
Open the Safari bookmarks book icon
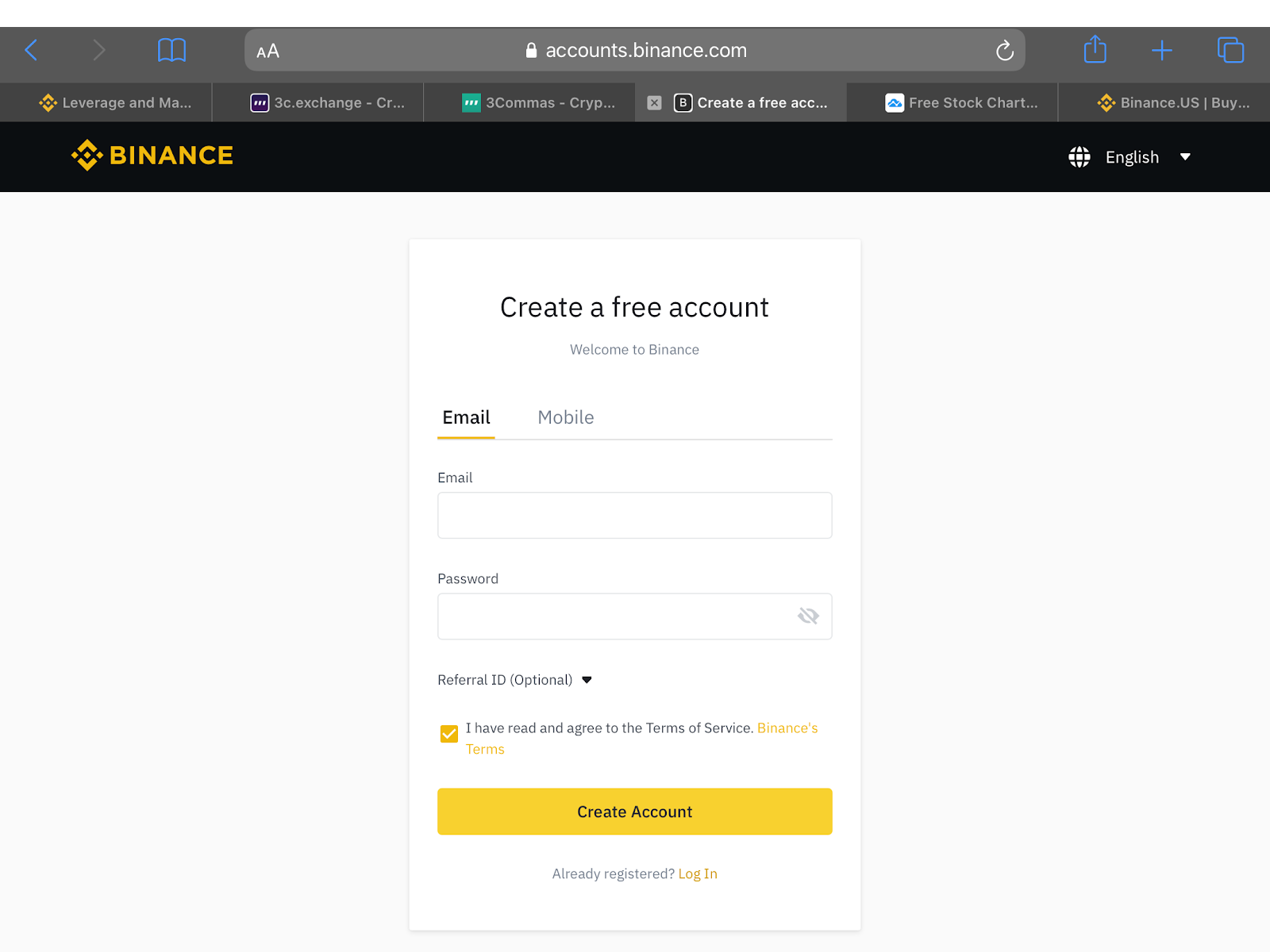click(x=171, y=51)
